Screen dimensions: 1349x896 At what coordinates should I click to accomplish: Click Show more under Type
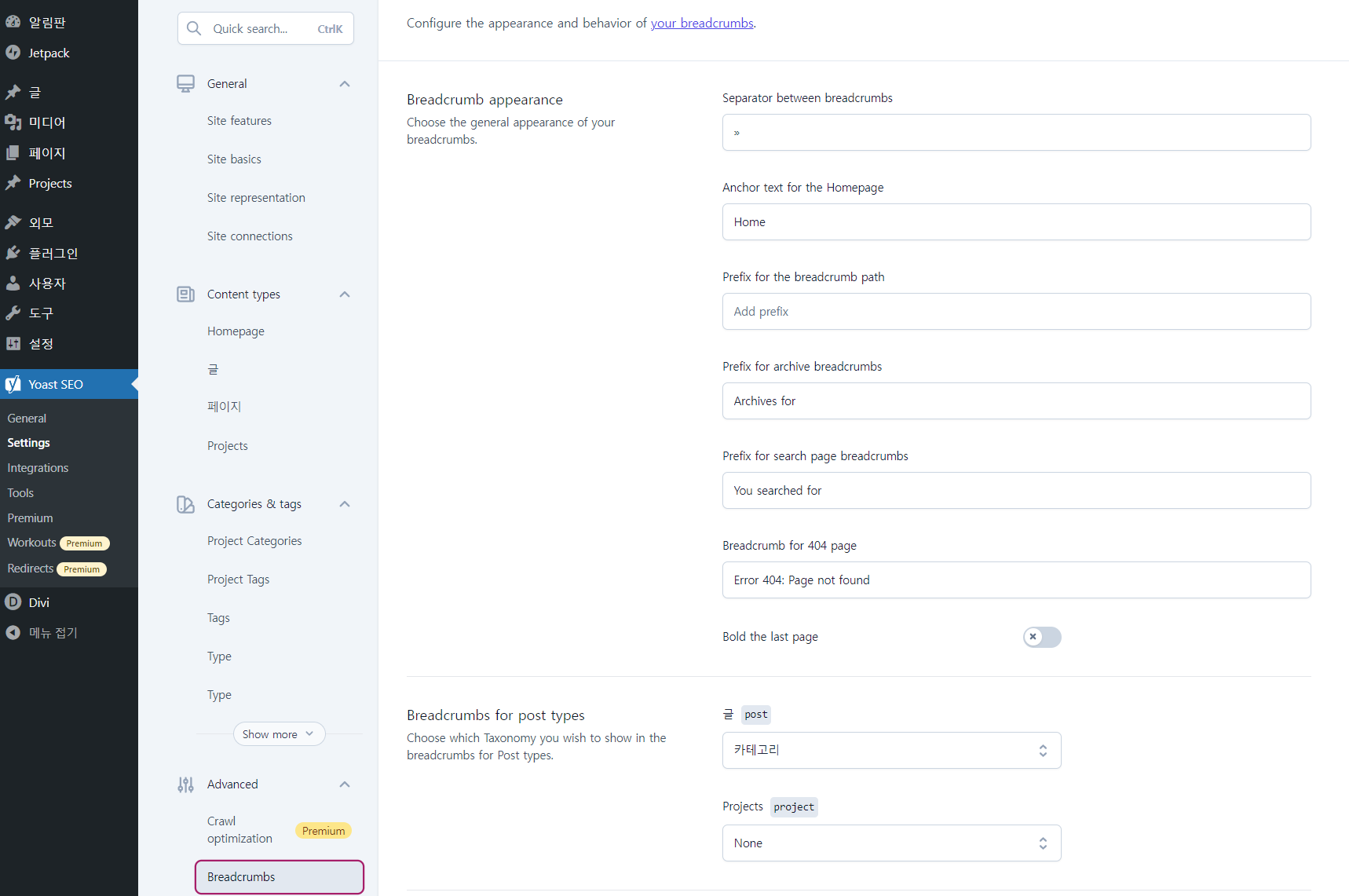(x=279, y=733)
